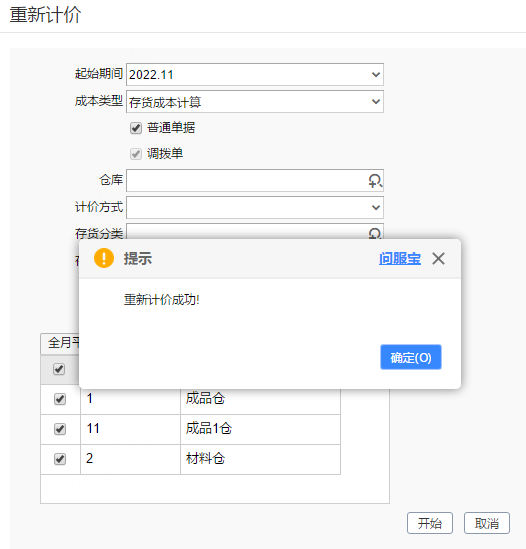Select the 材料仓 table row

click(191, 459)
